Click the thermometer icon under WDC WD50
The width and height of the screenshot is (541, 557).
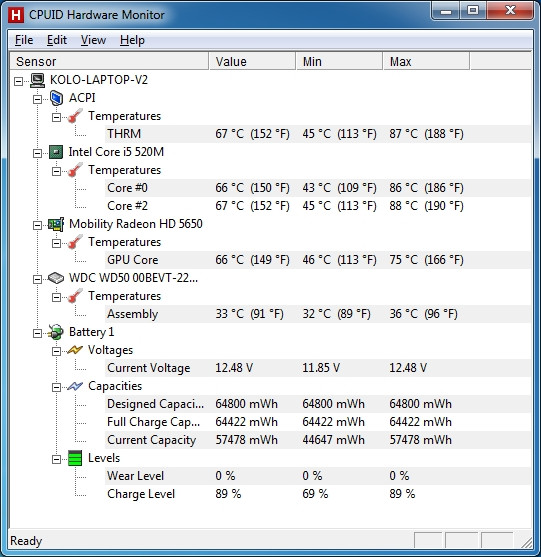tap(75, 296)
